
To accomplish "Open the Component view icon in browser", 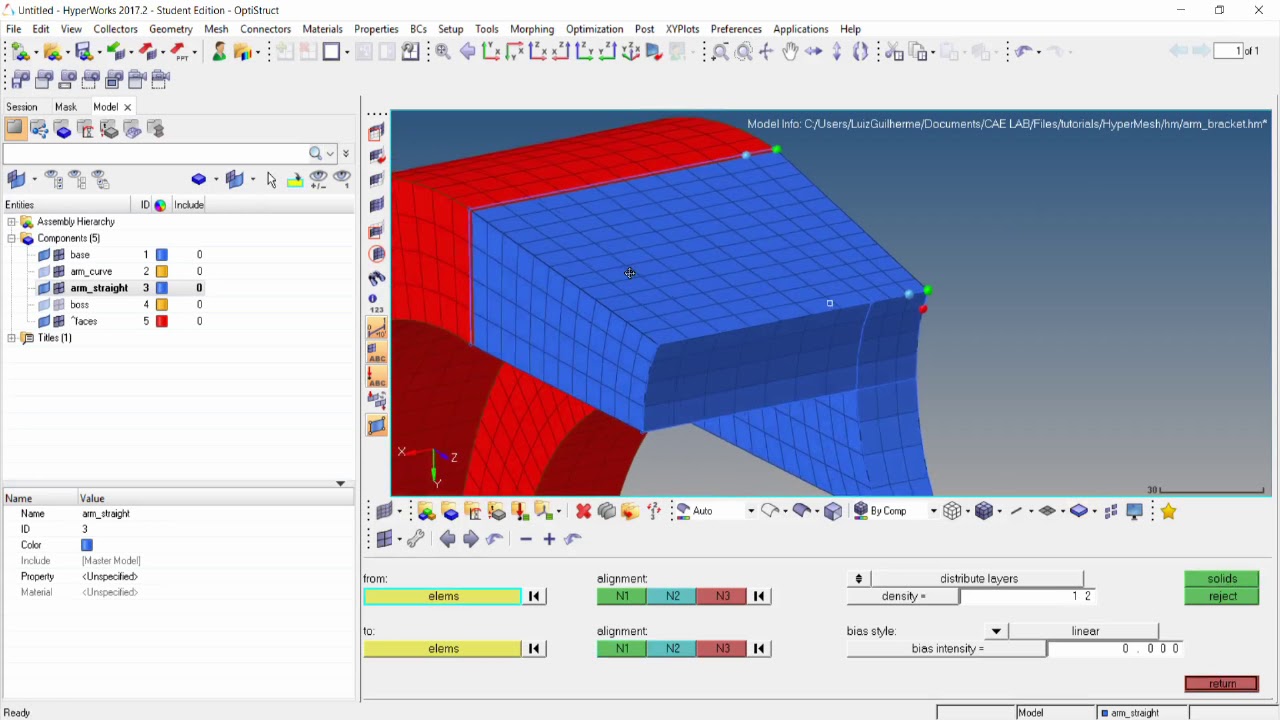I will pyautogui.click(x=62, y=129).
